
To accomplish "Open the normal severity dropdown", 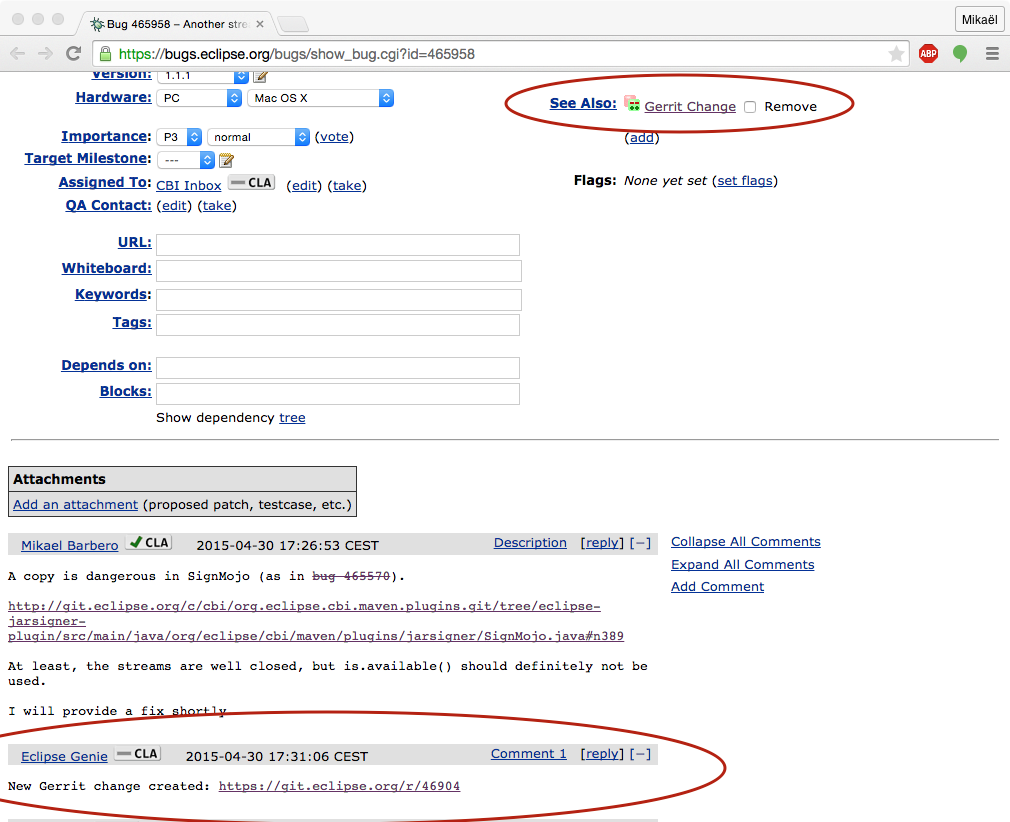I will 259,137.
